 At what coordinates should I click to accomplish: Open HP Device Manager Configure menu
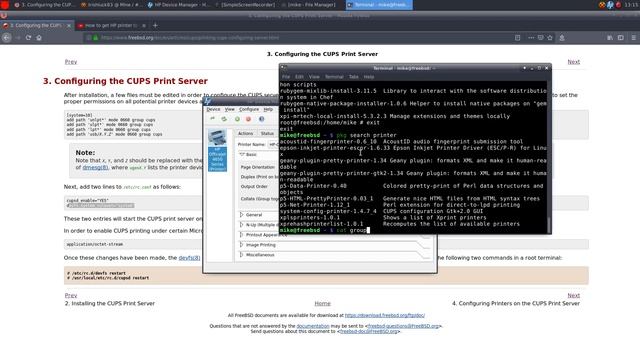click(x=249, y=109)
